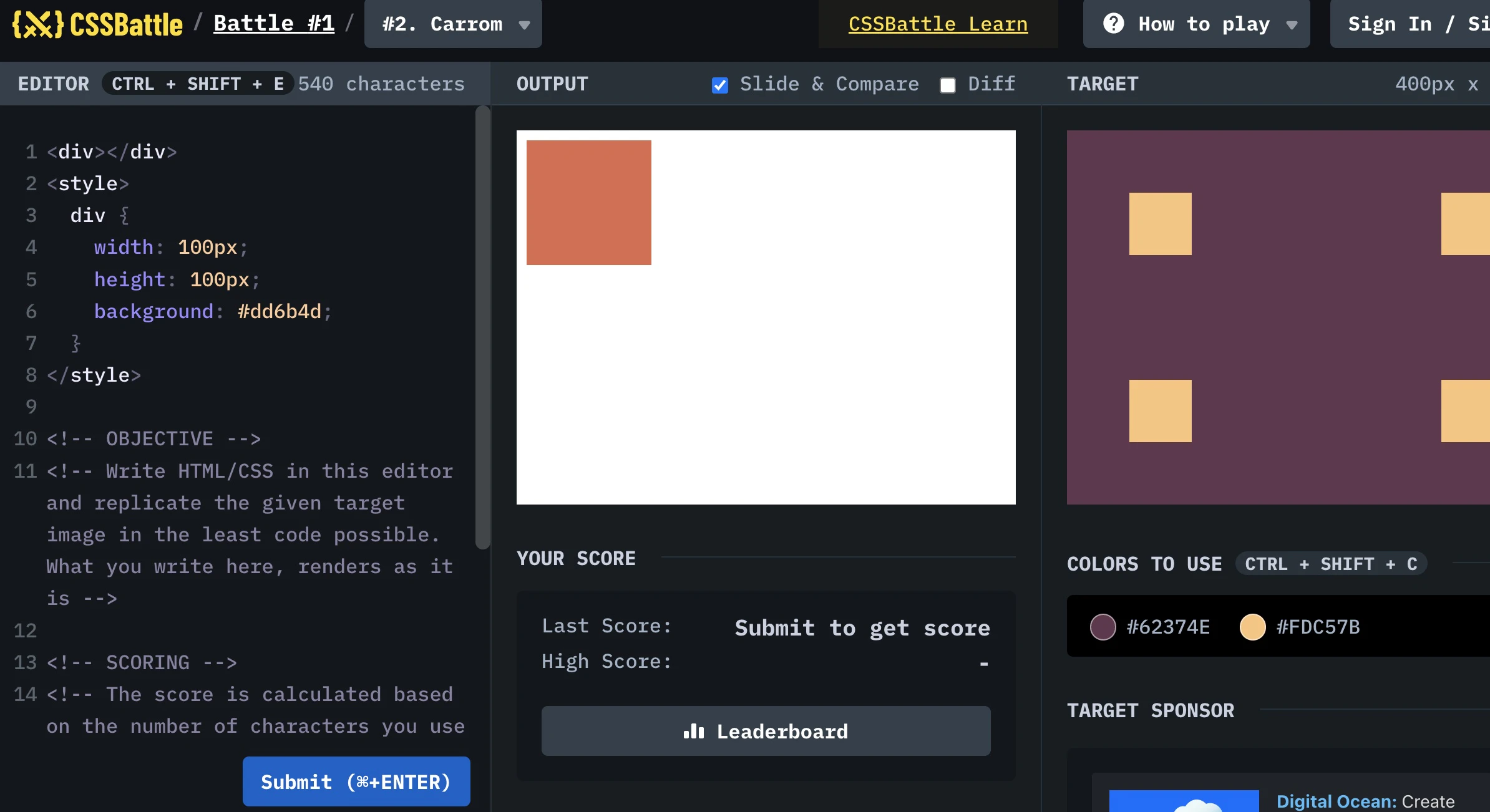
Task: Click the question mark help icon
Action: click(1113, 24)
